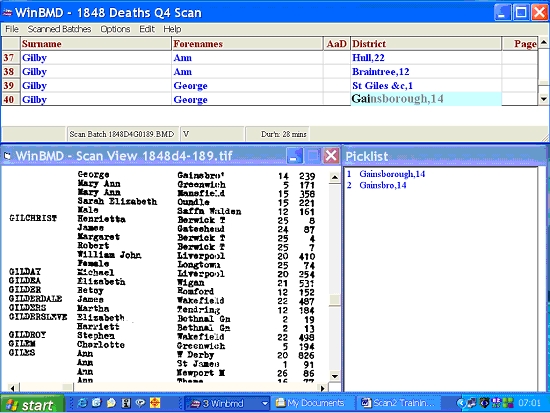
Task: Click the Scan View title bar icon
Action: pyautogui.click(x=7, y=156)
